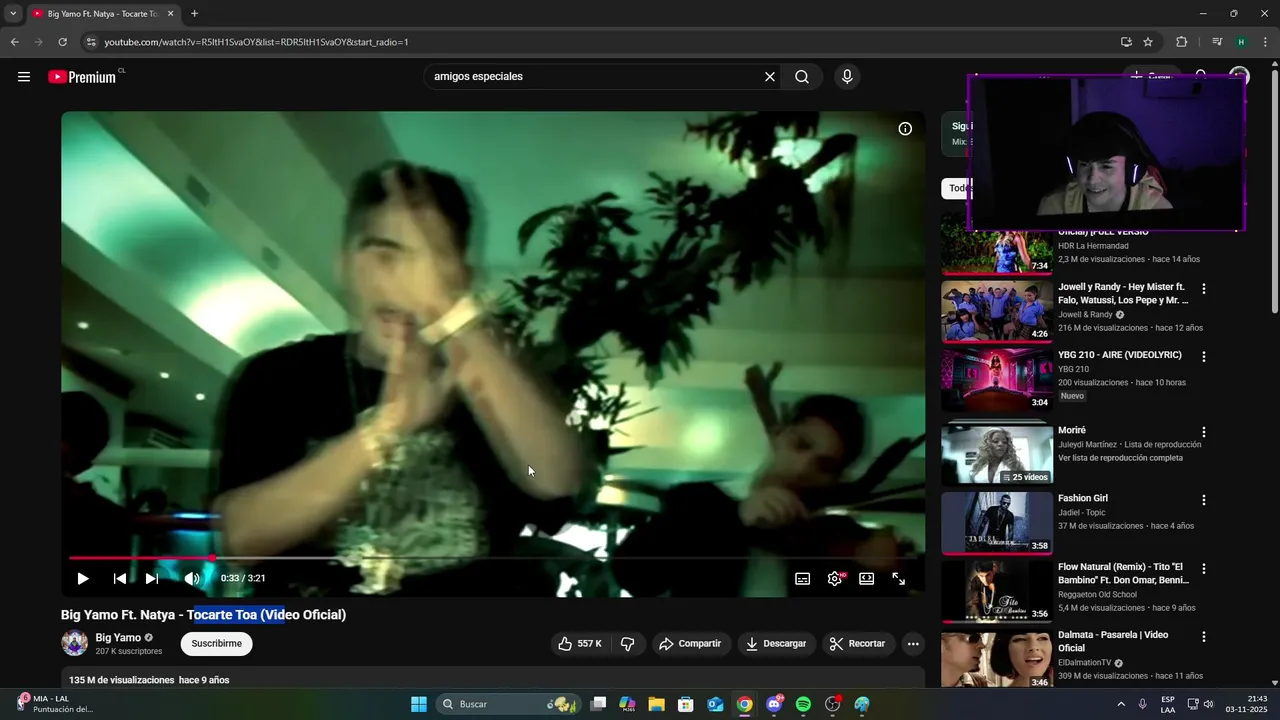
Task: Open the YouTube hamburger guide menu
Action: [24, 77]
